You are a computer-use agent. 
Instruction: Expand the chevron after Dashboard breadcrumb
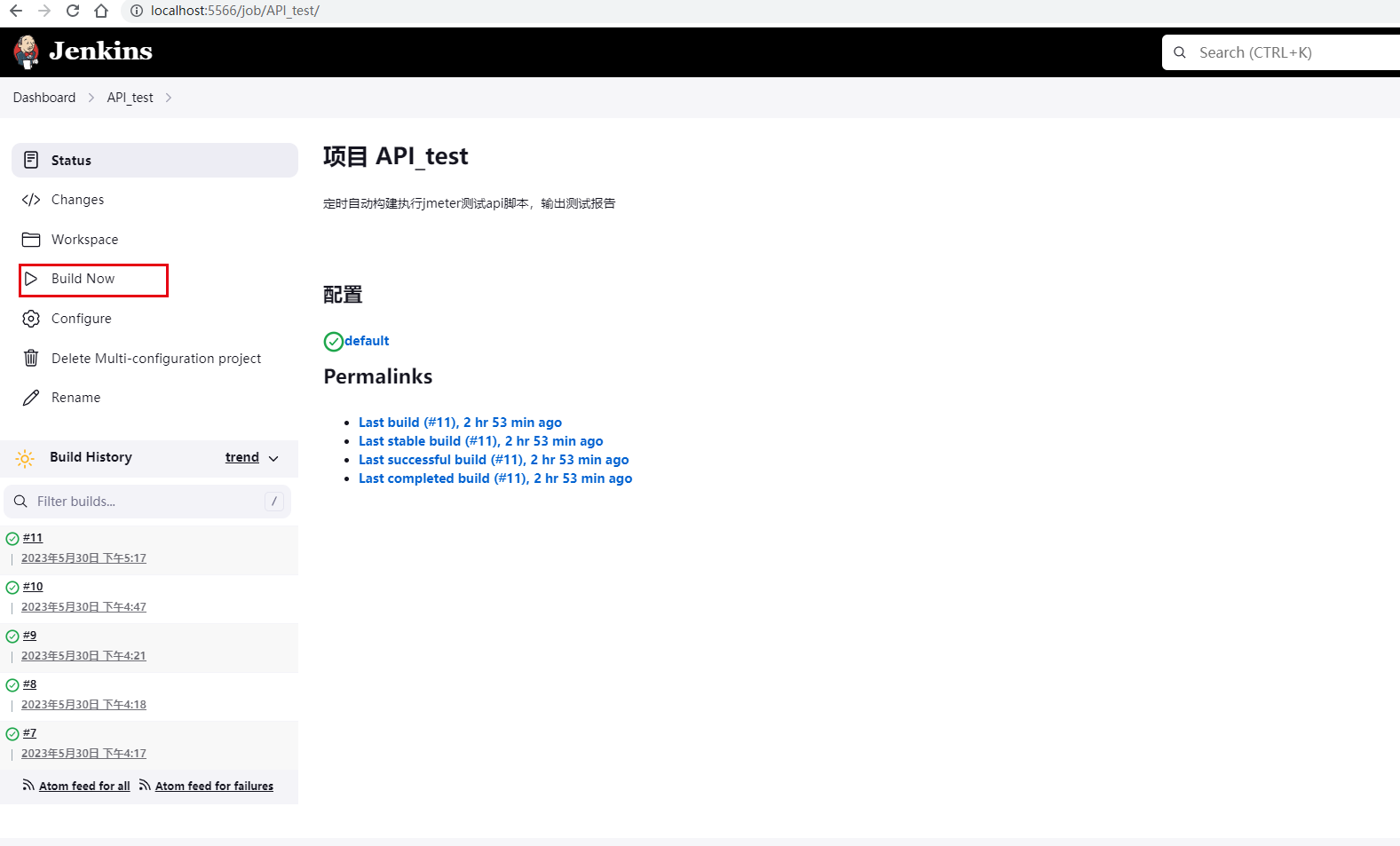click(x=91, y=98)
